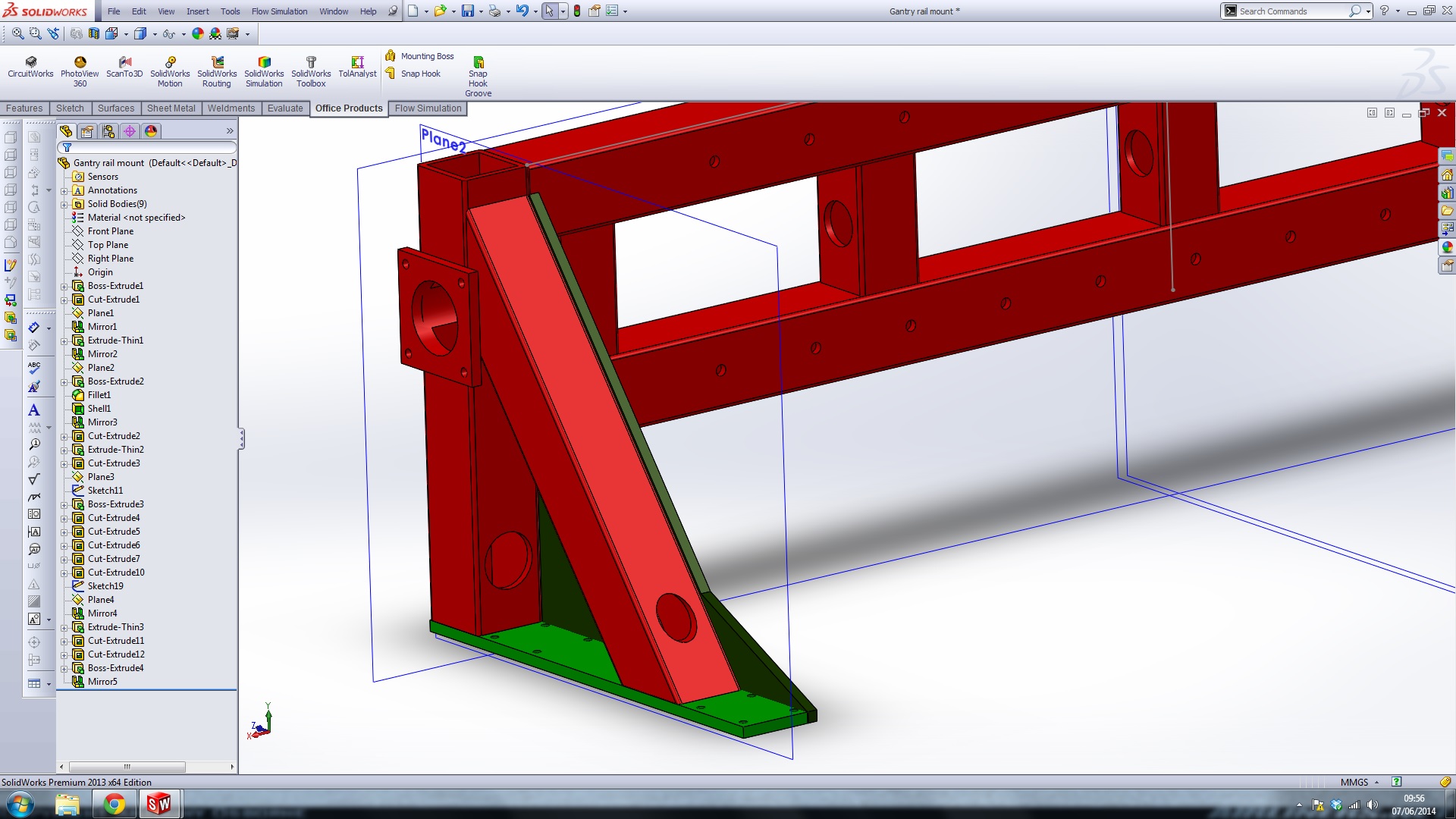Toggle the SolidWorks Simulation add-in
The height and width of the screenshot is (819, 1456).
tap(264, 67)
